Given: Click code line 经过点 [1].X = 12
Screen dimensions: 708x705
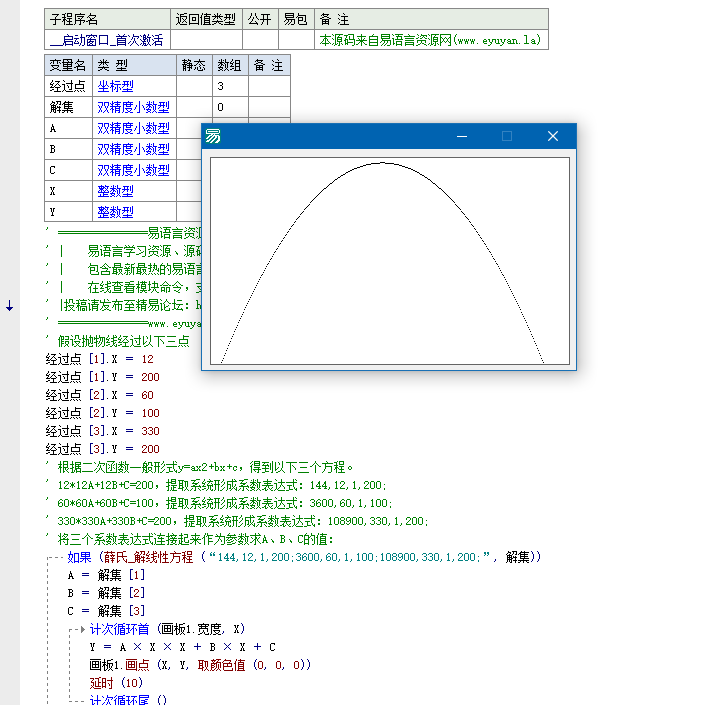Looking at the screenshot, I should pos(100,359).
